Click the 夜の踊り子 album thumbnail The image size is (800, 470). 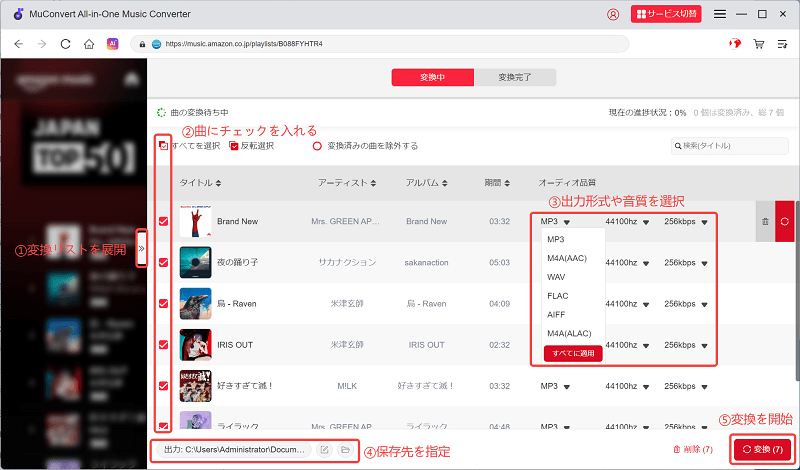click(x=195, y=262)
